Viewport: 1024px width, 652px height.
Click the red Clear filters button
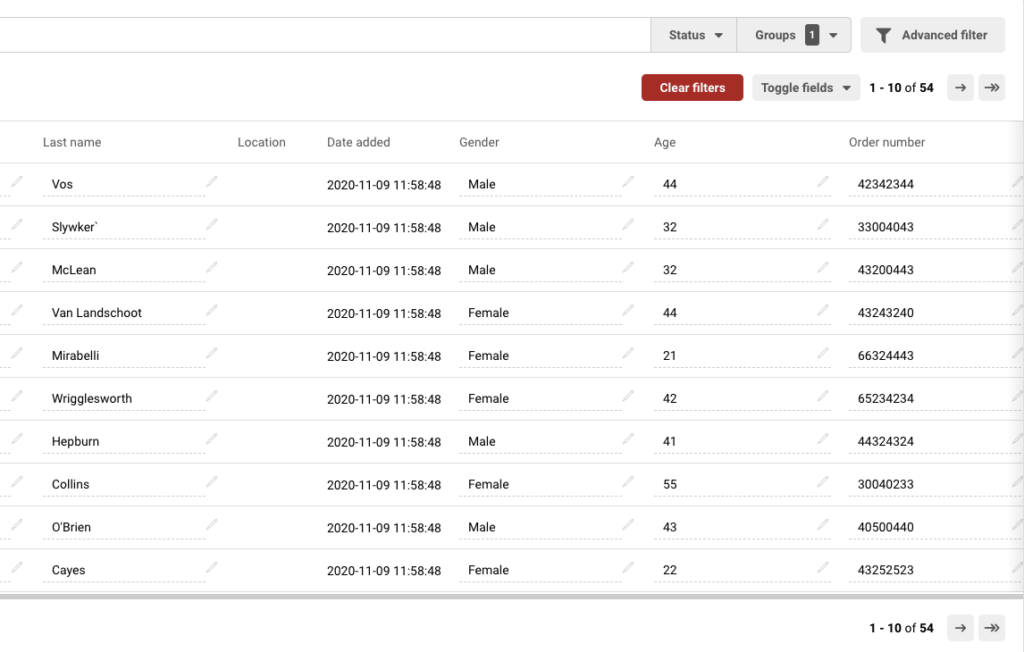coord(692,88)
